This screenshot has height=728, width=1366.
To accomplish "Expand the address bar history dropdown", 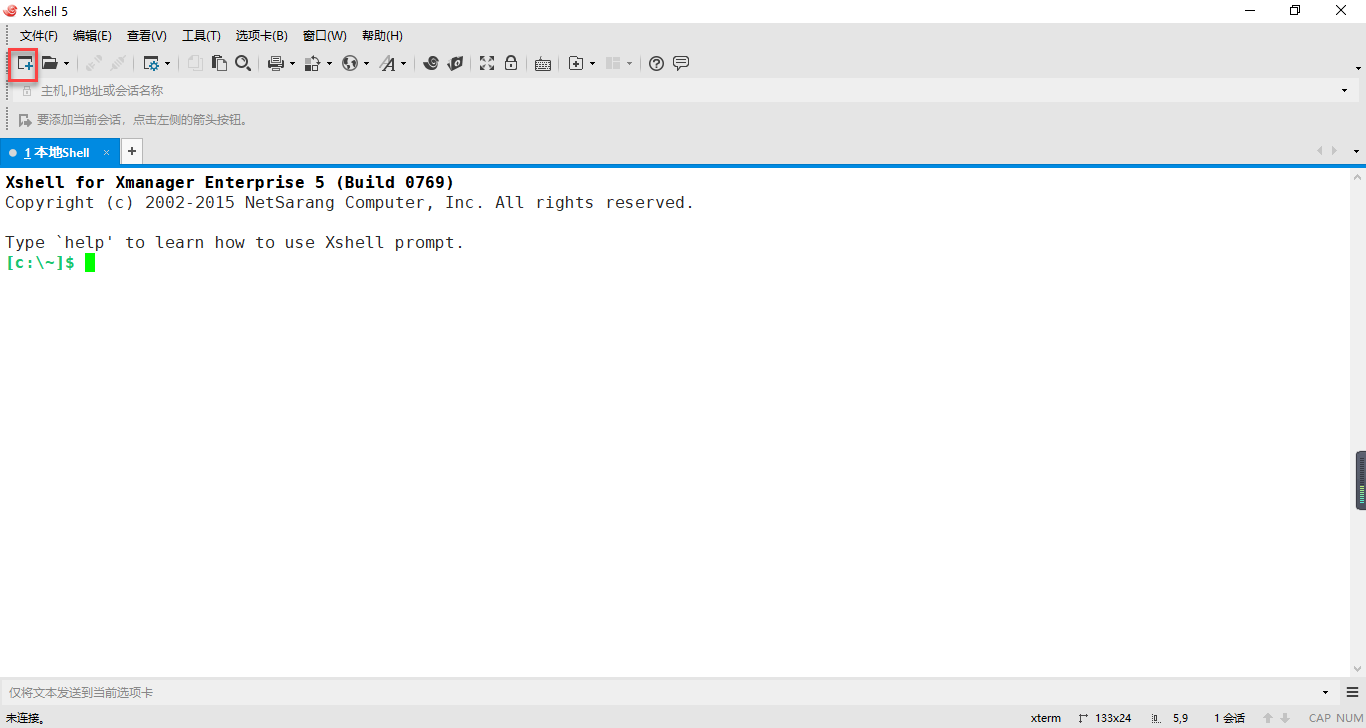I will click(x=1344, y=91).
